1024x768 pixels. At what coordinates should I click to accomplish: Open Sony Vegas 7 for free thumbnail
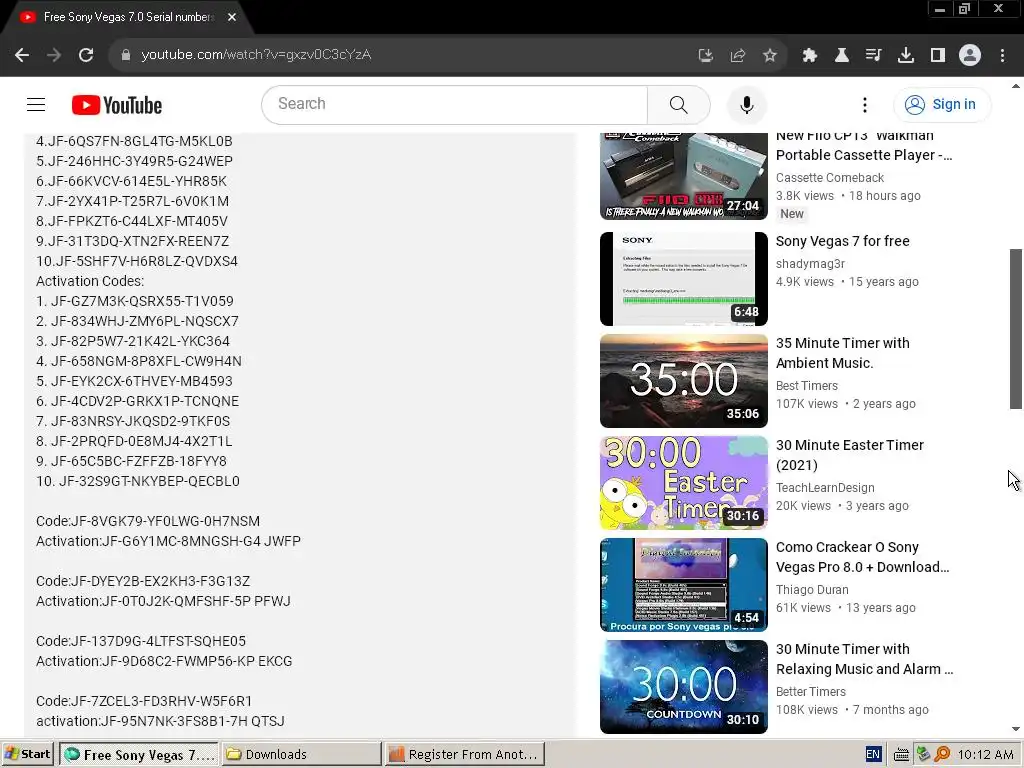[x=684, y=279]
